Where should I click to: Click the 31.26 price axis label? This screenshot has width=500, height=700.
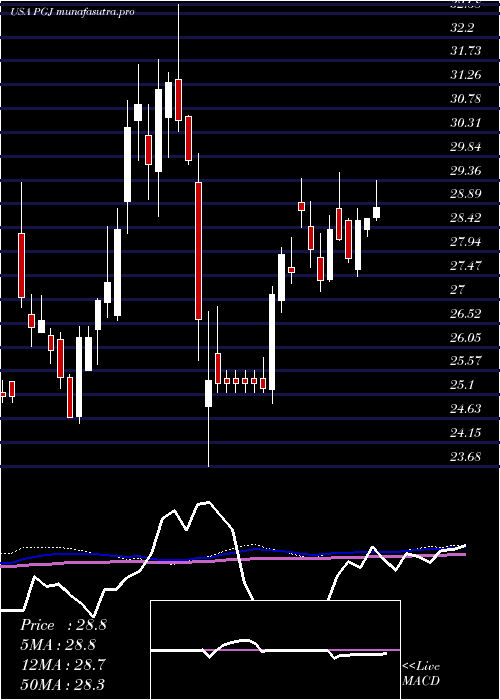point(466,75)
